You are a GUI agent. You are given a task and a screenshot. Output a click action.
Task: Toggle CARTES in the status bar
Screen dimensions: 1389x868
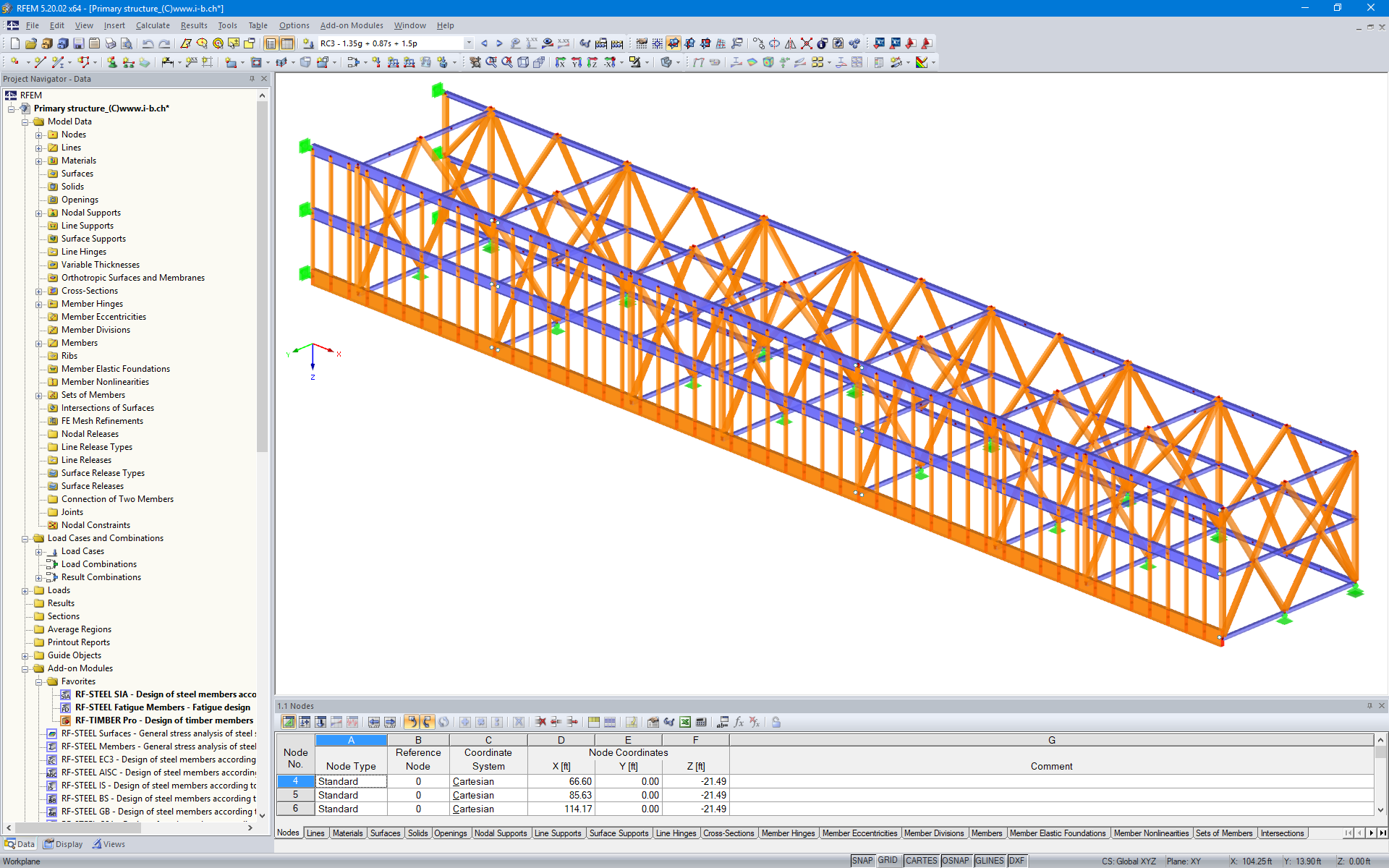[x=921, y=861]
